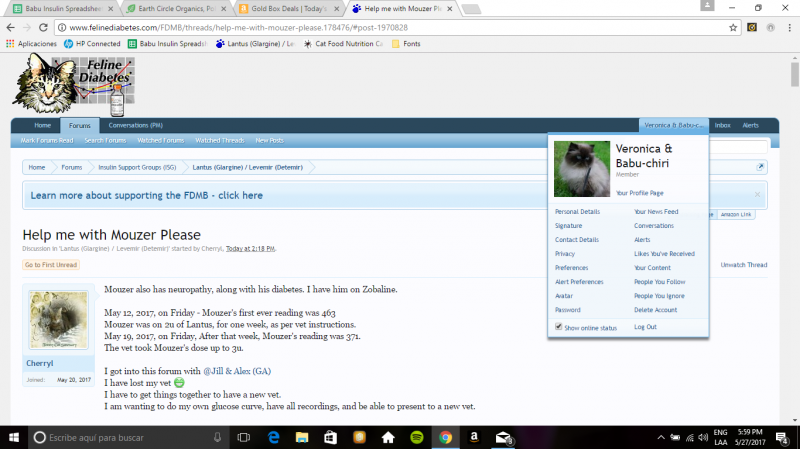Open the Amazon app in the taskbar
This screenshot has width=800, height=449.
click(474, 437)
